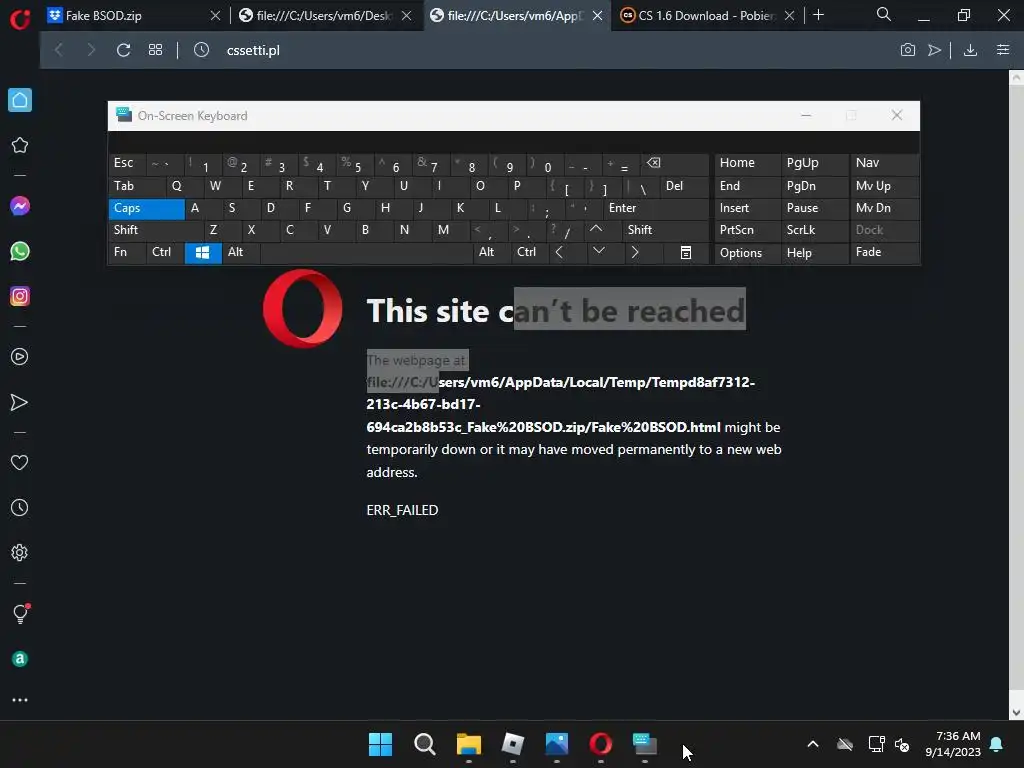Open the lightbulb tips icon in sidebar

[x=20, y=613]
